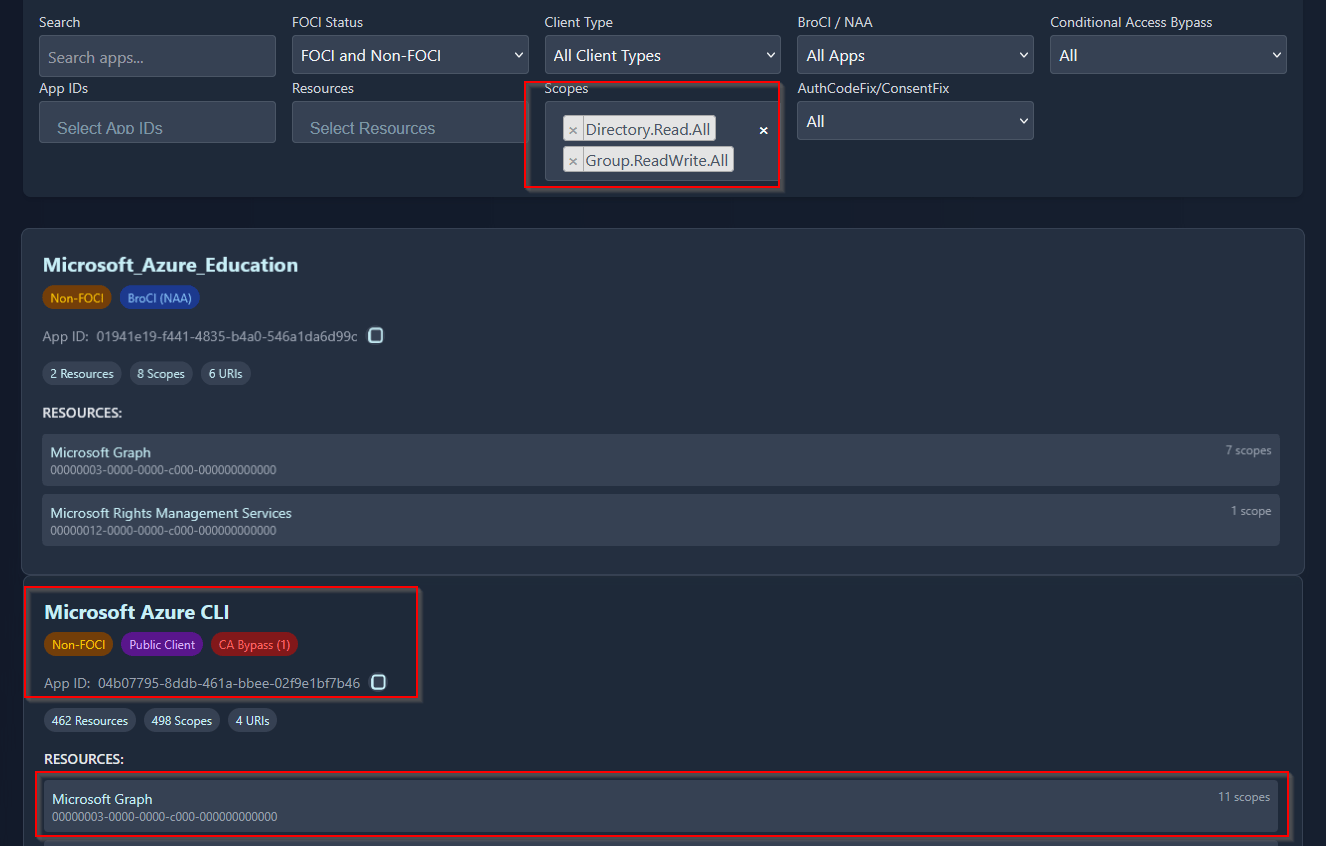
Task: Select App ID text 01941e19-f441-4835-b4a0-546a1da6d99c
Action: coord(227,336)
